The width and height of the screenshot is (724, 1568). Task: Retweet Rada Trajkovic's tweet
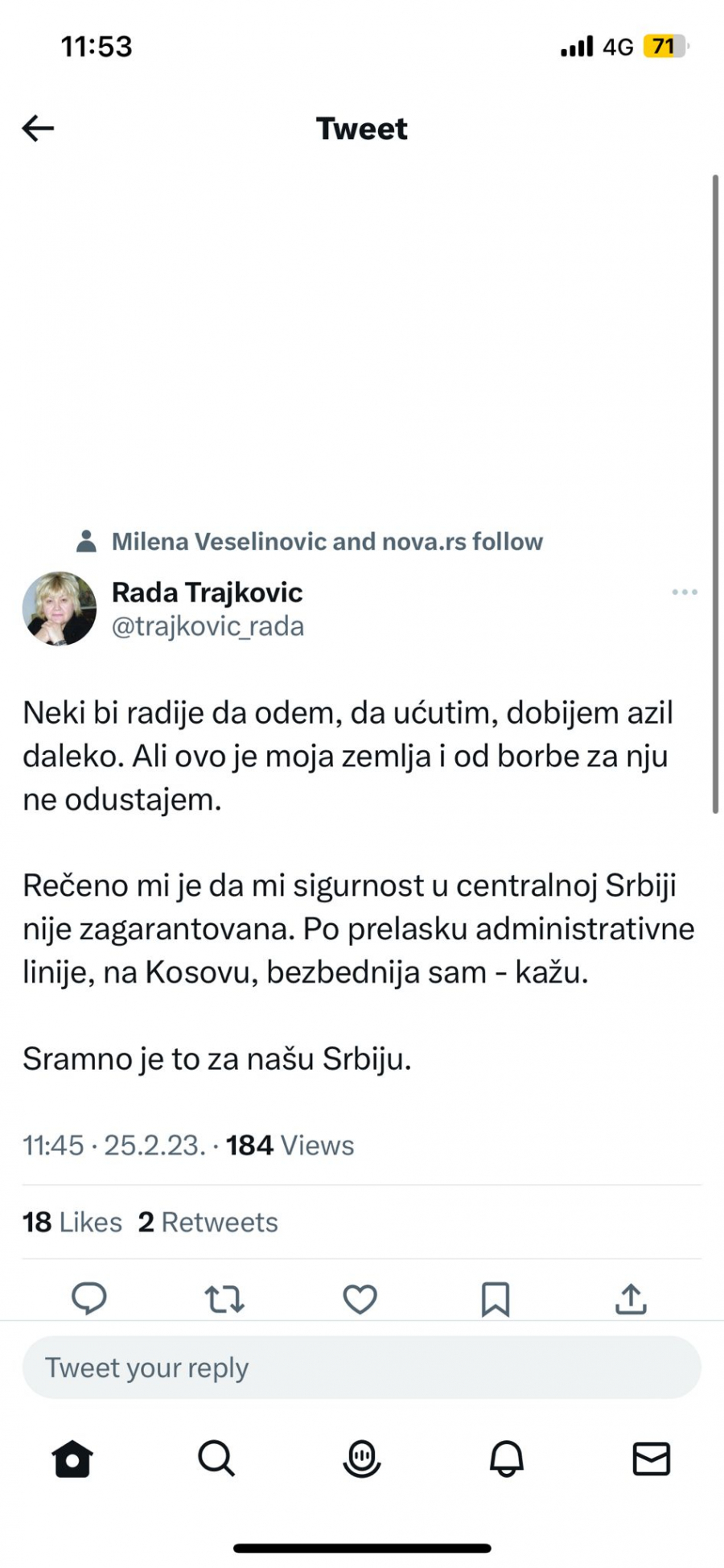tap(224, 1298)
